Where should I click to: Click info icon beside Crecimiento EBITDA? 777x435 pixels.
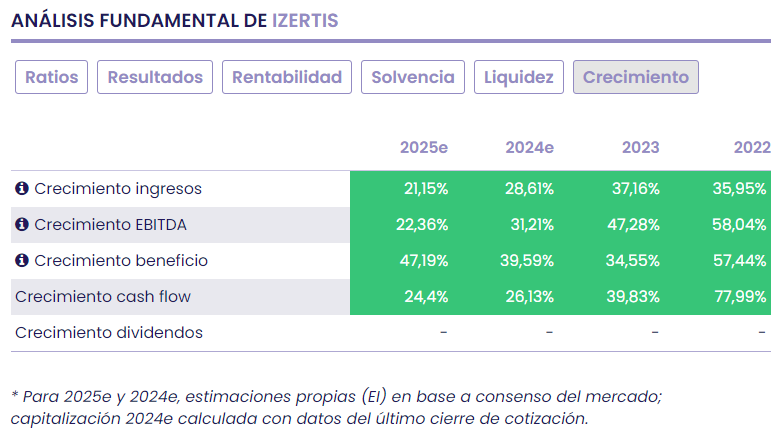pos(22,225)
